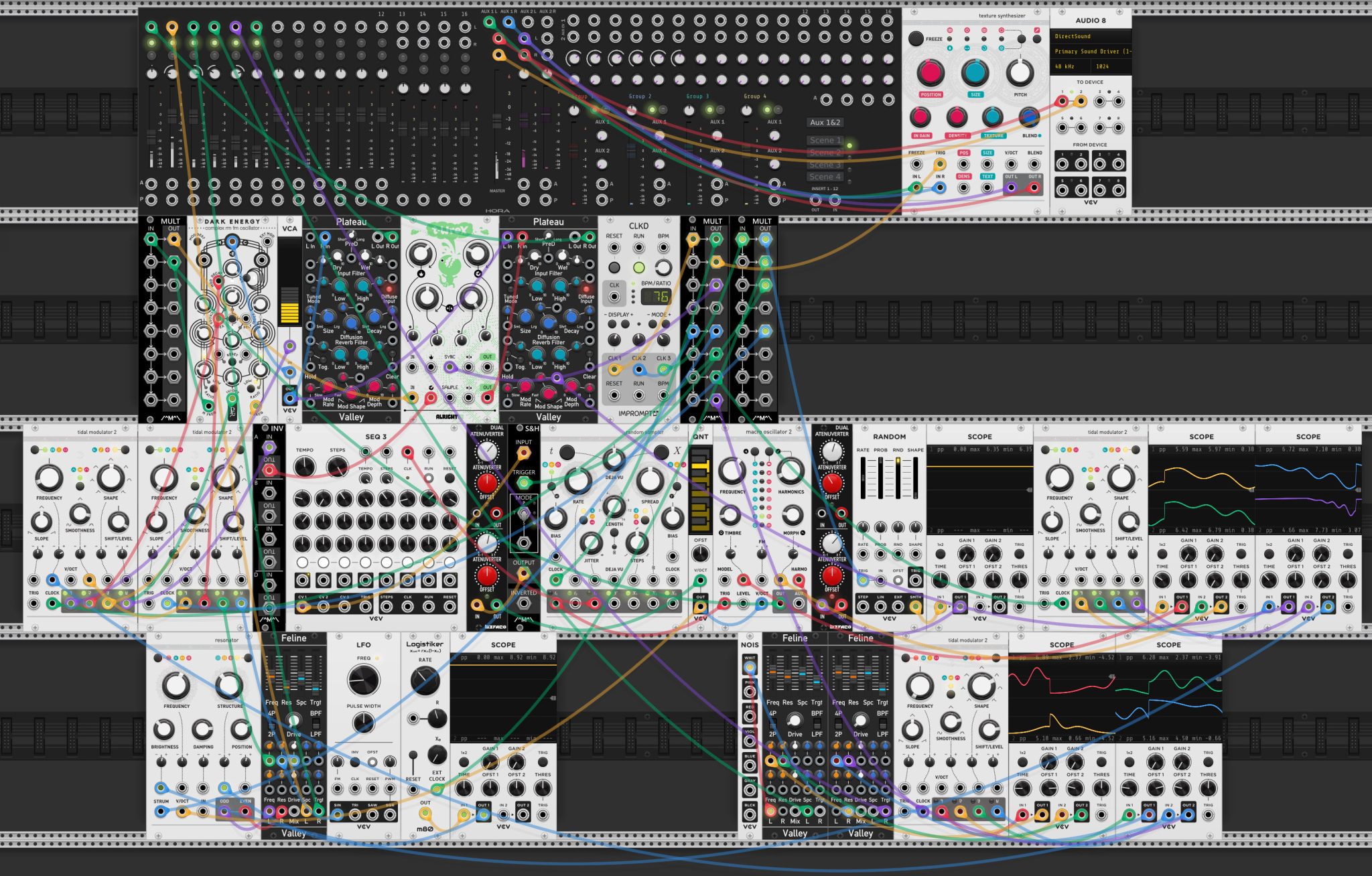
Task: Click Audio 8 To Device input 3 jack
Action: [x=1099, y=102]
